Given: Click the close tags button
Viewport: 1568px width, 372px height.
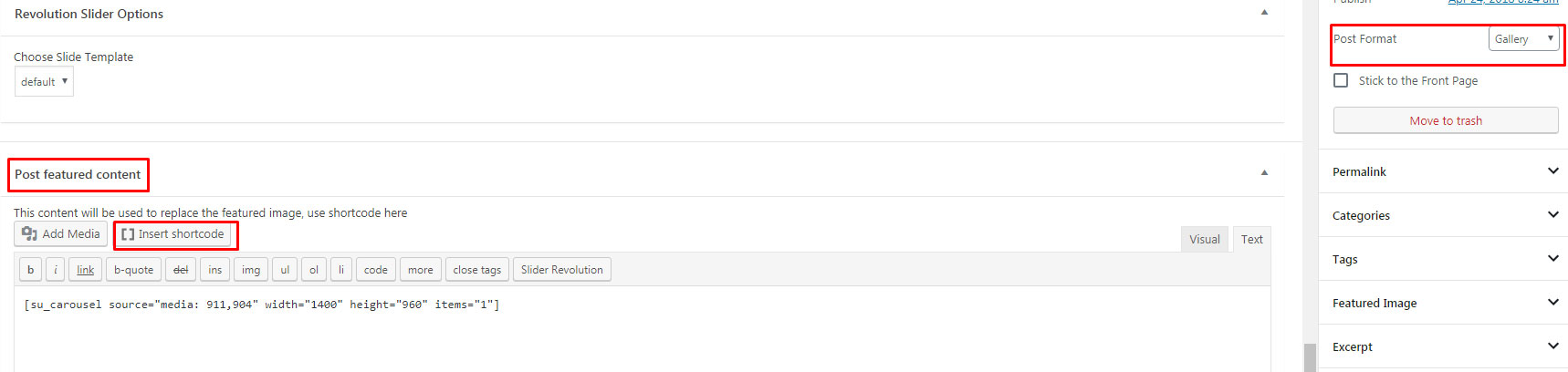Looking at the screenshot, I should click(x=477, y=270).
